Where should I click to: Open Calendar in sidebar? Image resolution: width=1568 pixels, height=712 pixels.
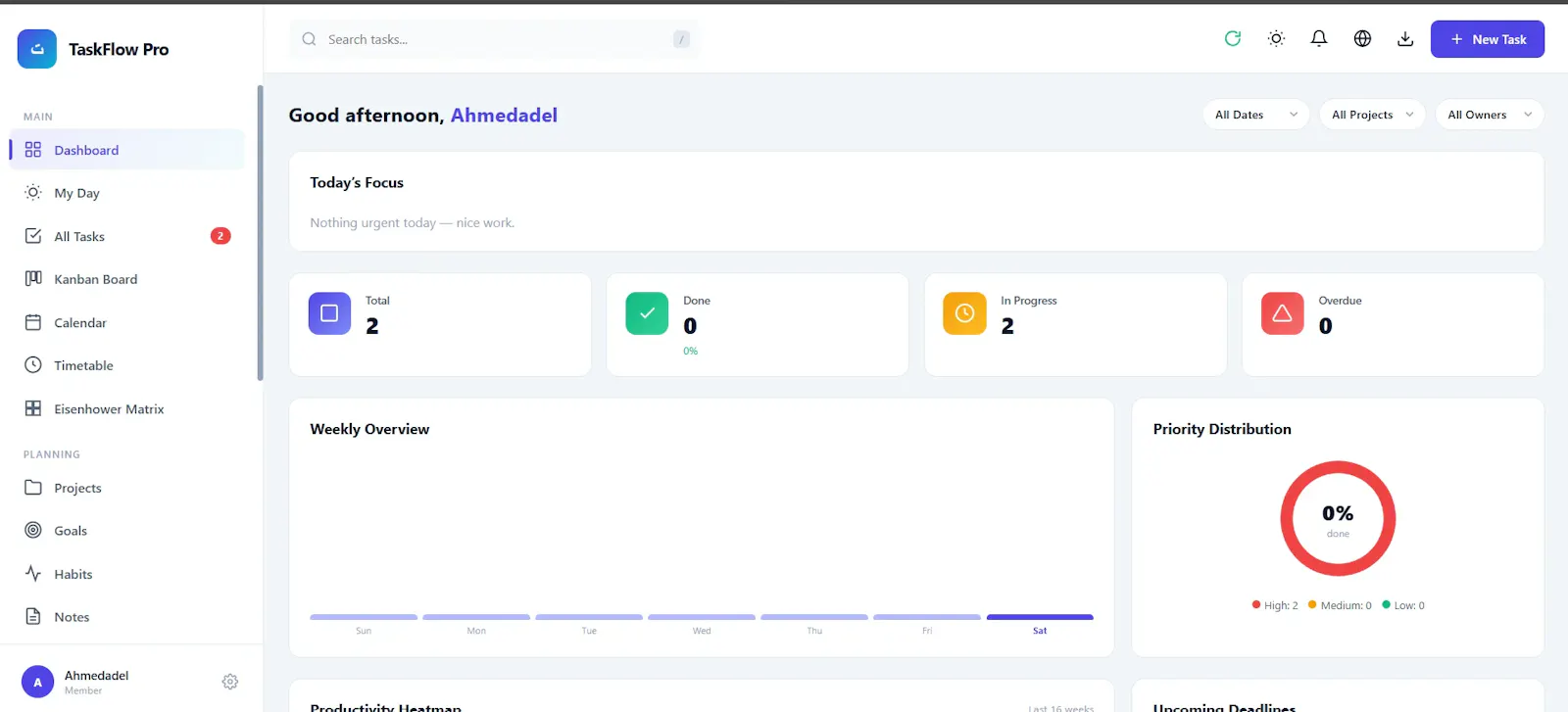point(127,322)
